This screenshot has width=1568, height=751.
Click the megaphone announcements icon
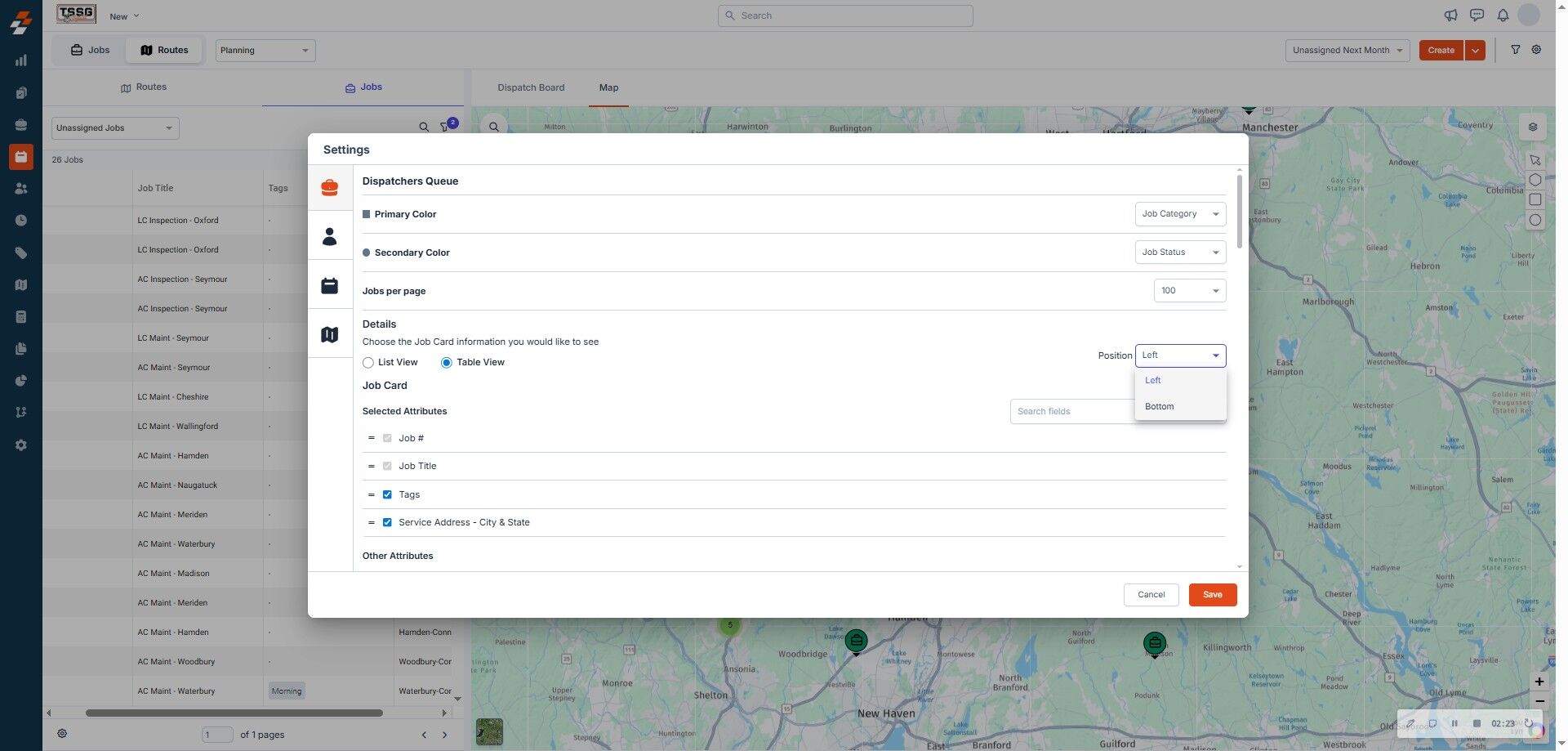coord(1450,16)
